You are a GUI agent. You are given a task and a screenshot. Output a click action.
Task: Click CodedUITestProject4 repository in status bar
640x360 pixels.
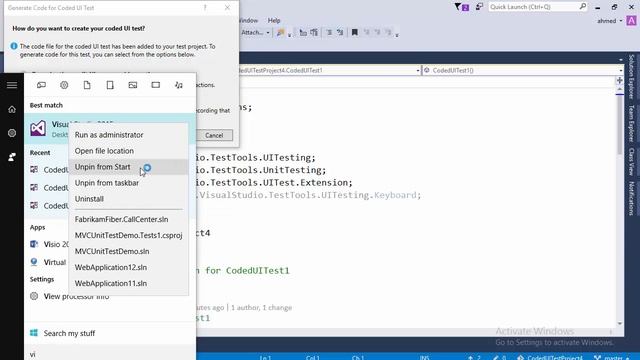point(550,358)
